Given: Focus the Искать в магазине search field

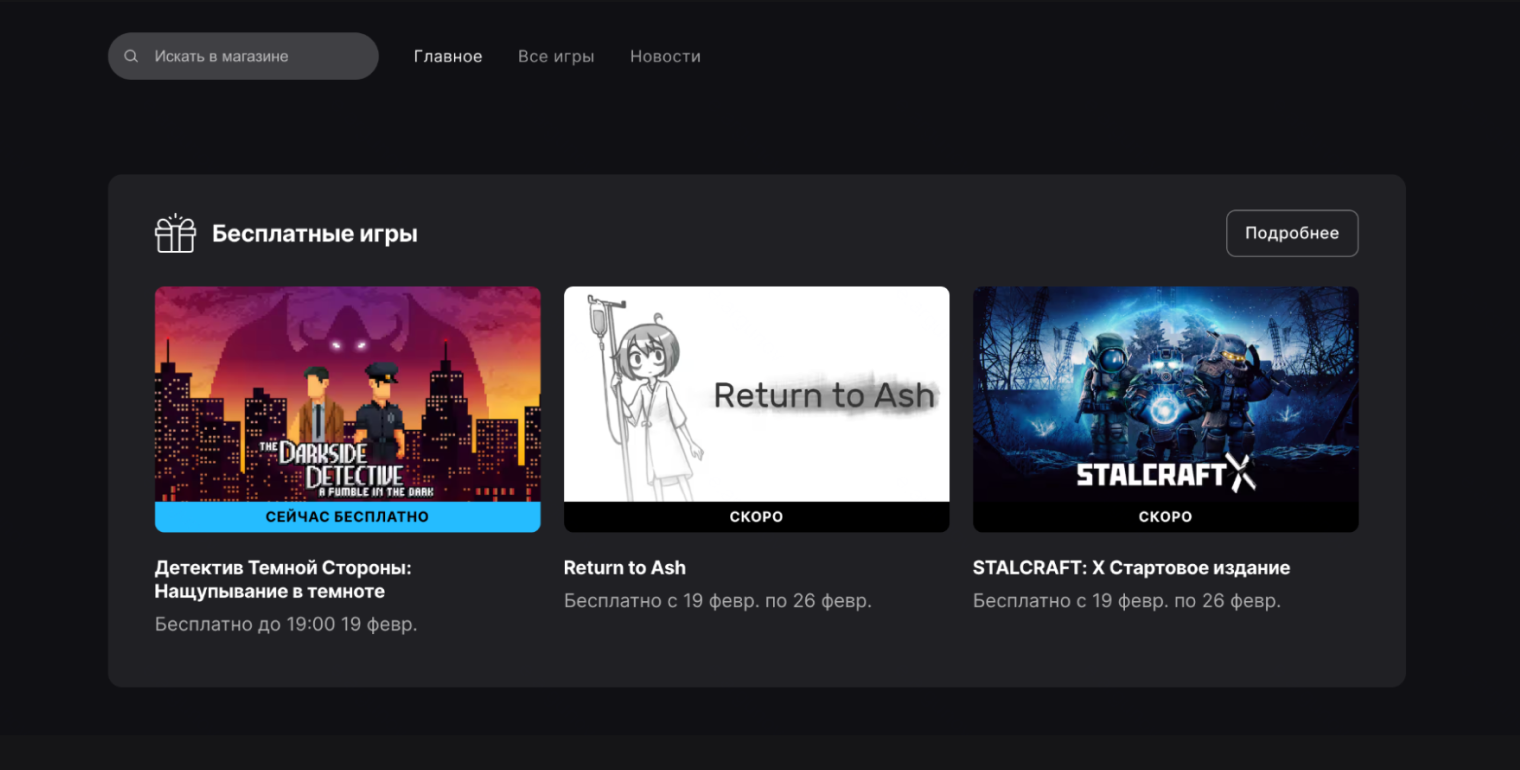Looking at the screenshot, I should click(243, 56).
